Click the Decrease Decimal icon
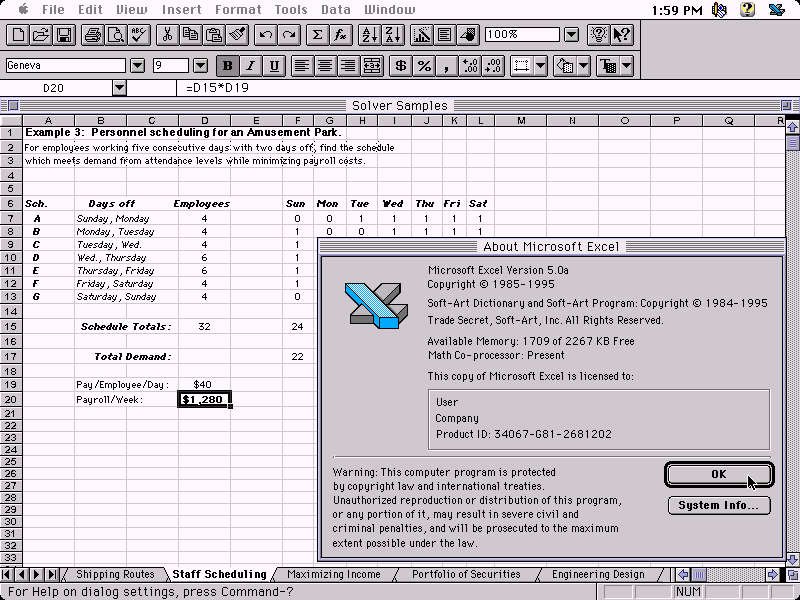Viewport: 800px width, 600px height. tap(493, 66)
